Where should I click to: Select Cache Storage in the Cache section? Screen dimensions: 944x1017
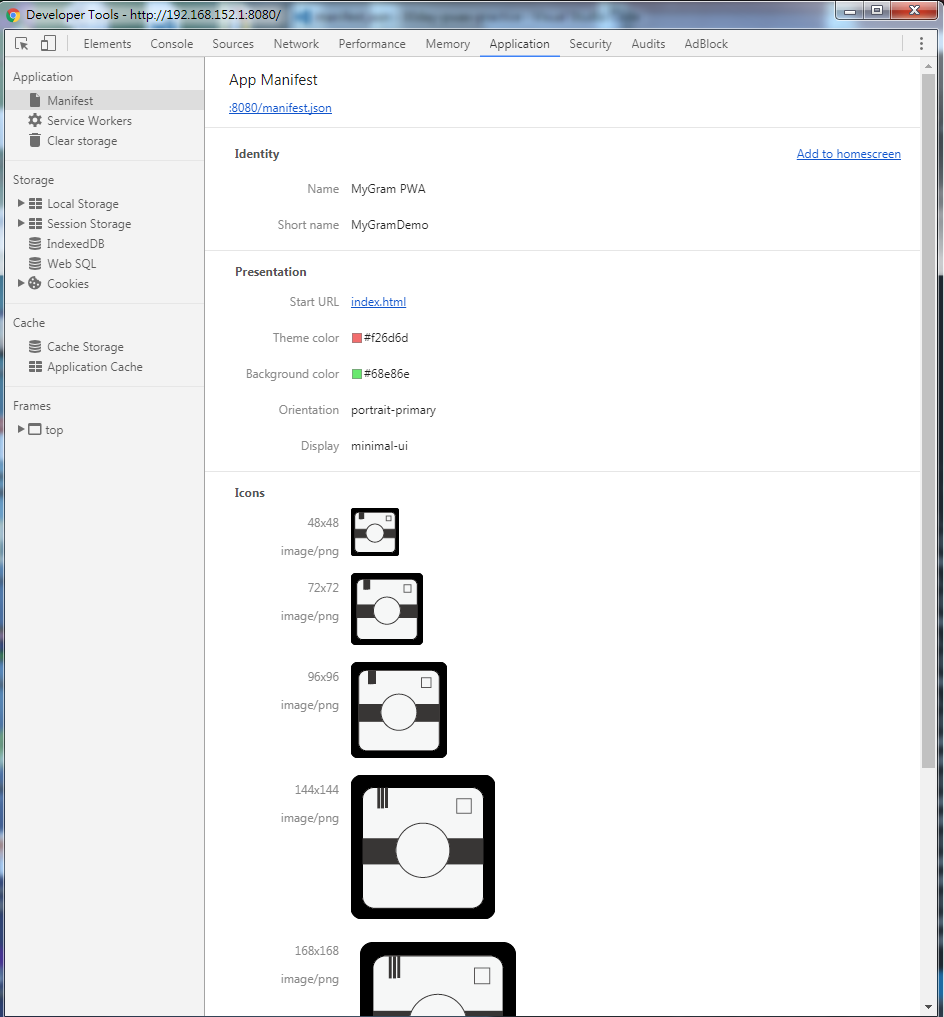104,347
